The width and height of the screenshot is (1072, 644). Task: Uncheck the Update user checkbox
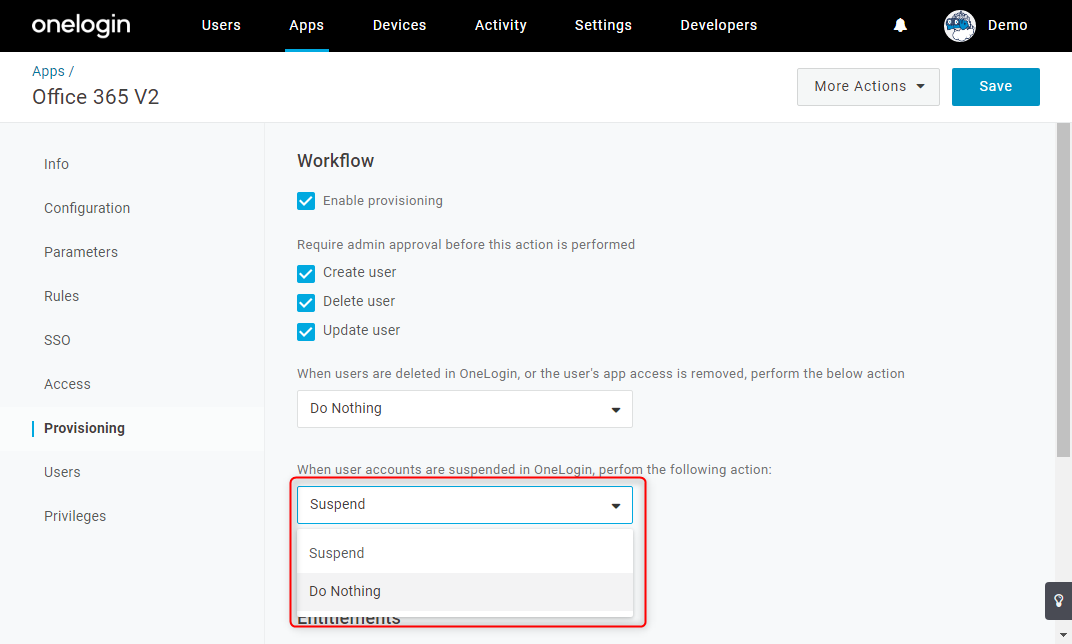point(306,332)
